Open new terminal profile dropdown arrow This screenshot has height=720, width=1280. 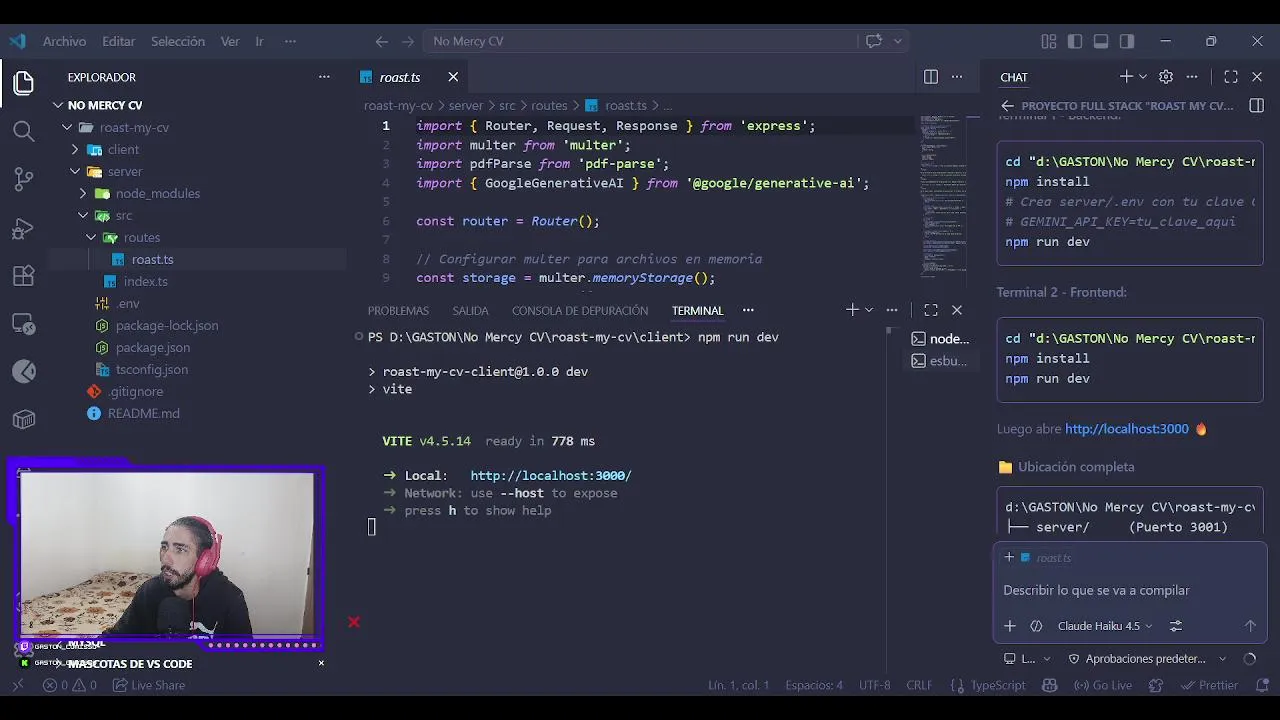[x=869, y=310]
